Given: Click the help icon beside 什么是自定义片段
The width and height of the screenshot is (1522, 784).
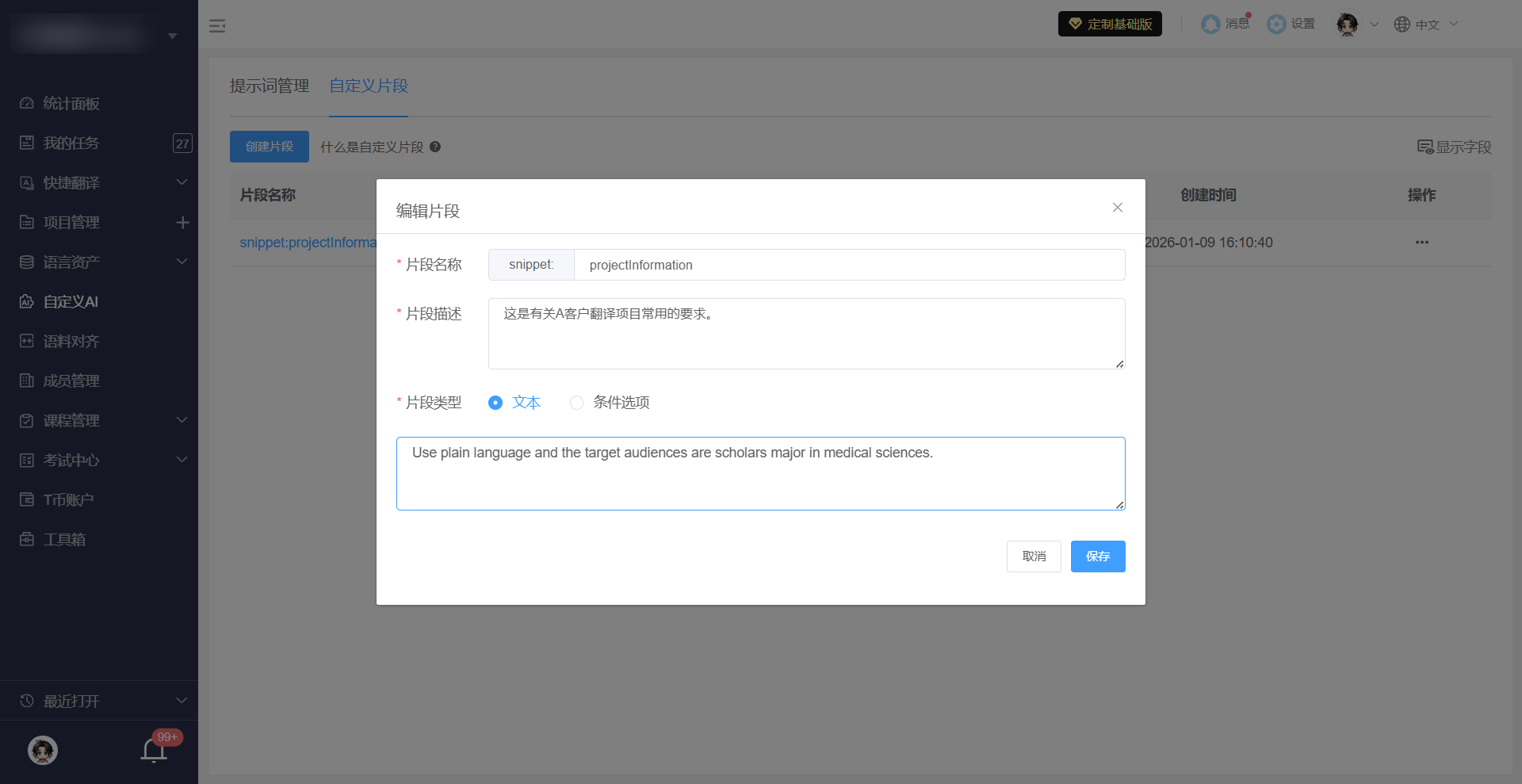Looking at the screenshot, I should coord(435,147).
